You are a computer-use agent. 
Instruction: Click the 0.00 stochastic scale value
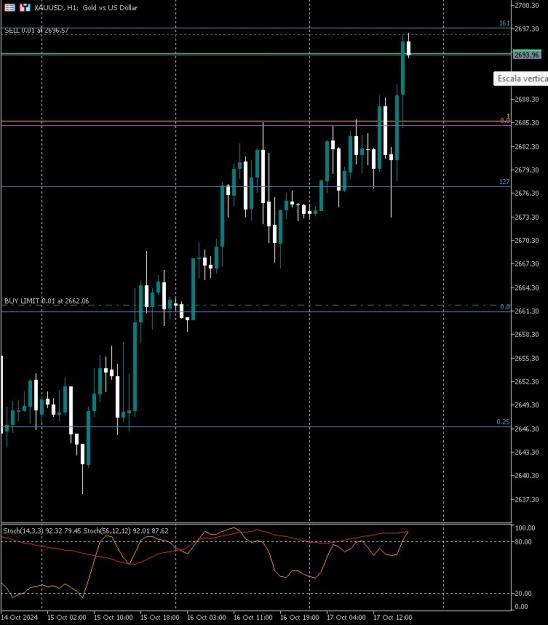tap(522, 607)
